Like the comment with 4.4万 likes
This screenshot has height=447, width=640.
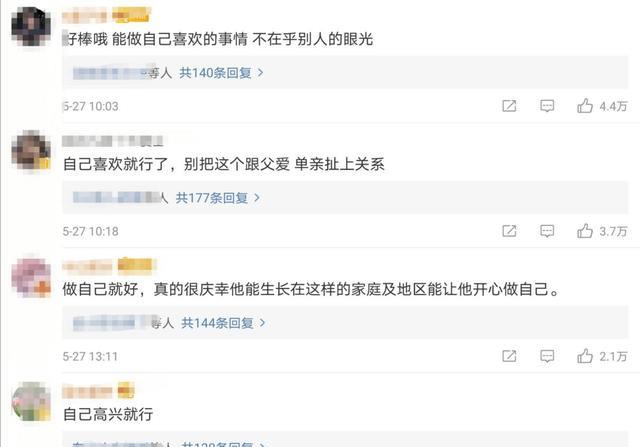tap(586, 106)
